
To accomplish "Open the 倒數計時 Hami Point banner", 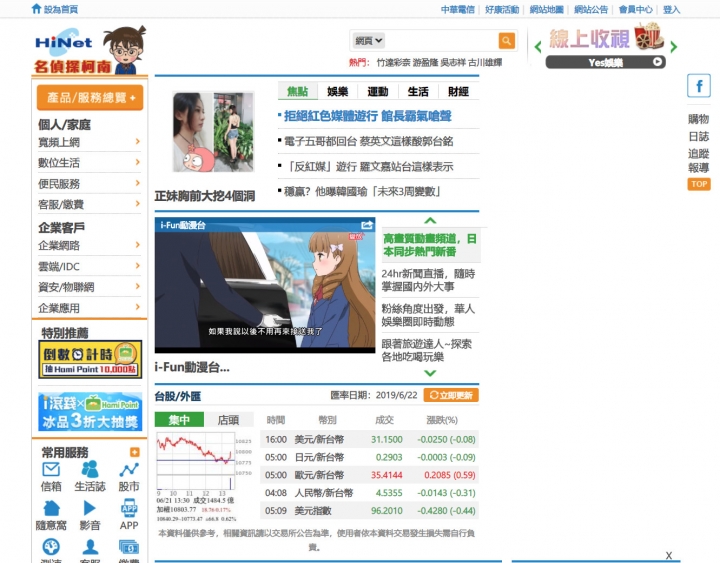I will [x=90, y=359].
